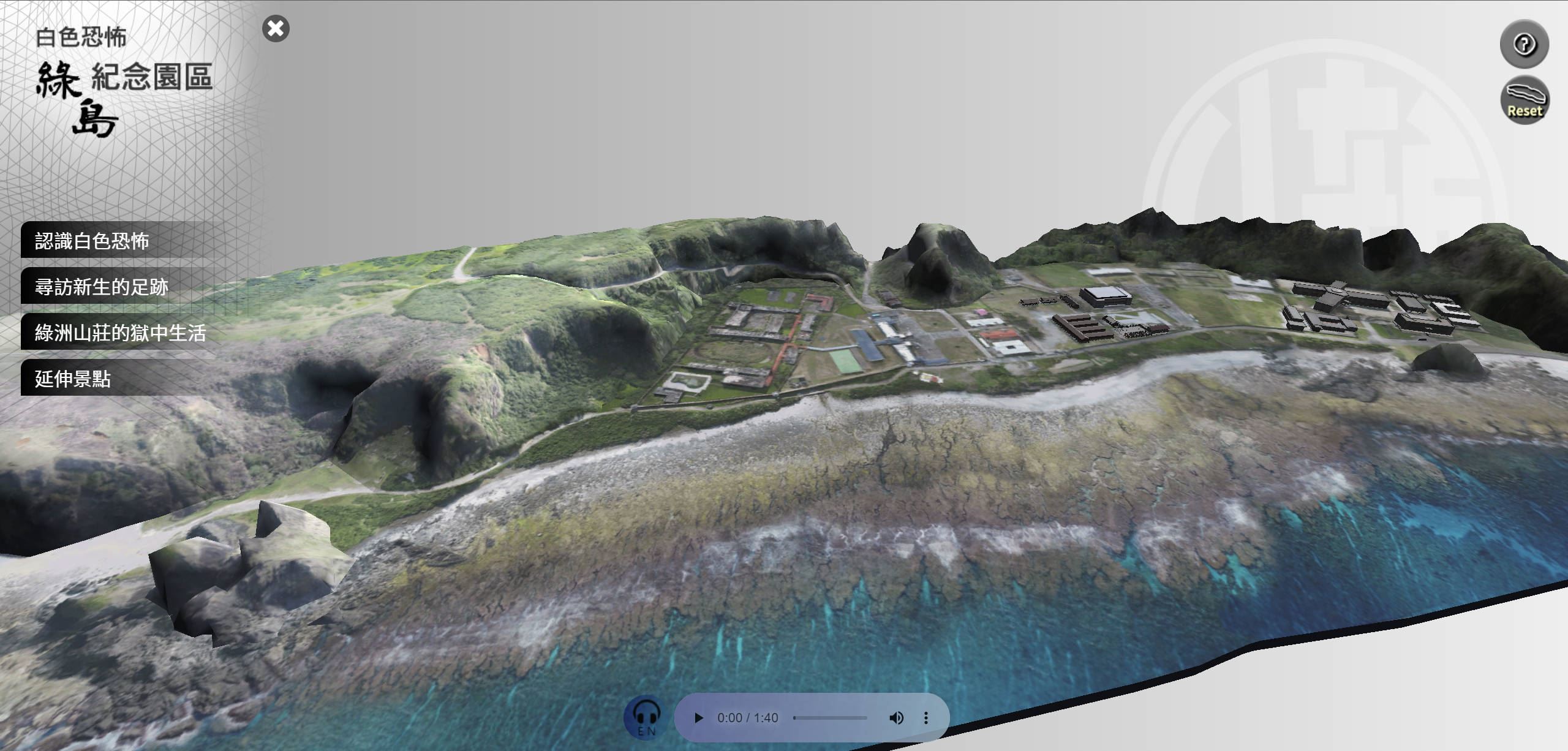Click the EN headphone audio guide icon
This screenshot has width=1568, height=751.
tap(646, 717)
